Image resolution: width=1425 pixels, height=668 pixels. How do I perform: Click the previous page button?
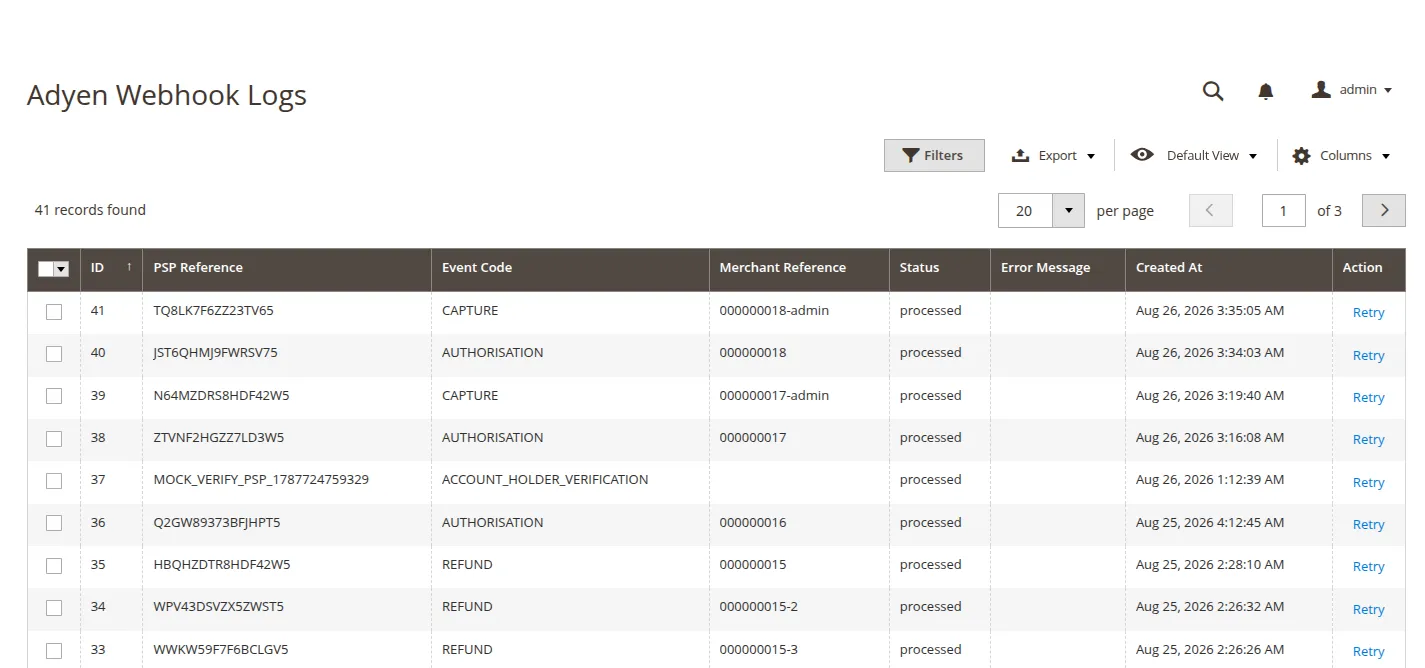pos(1210,210)
